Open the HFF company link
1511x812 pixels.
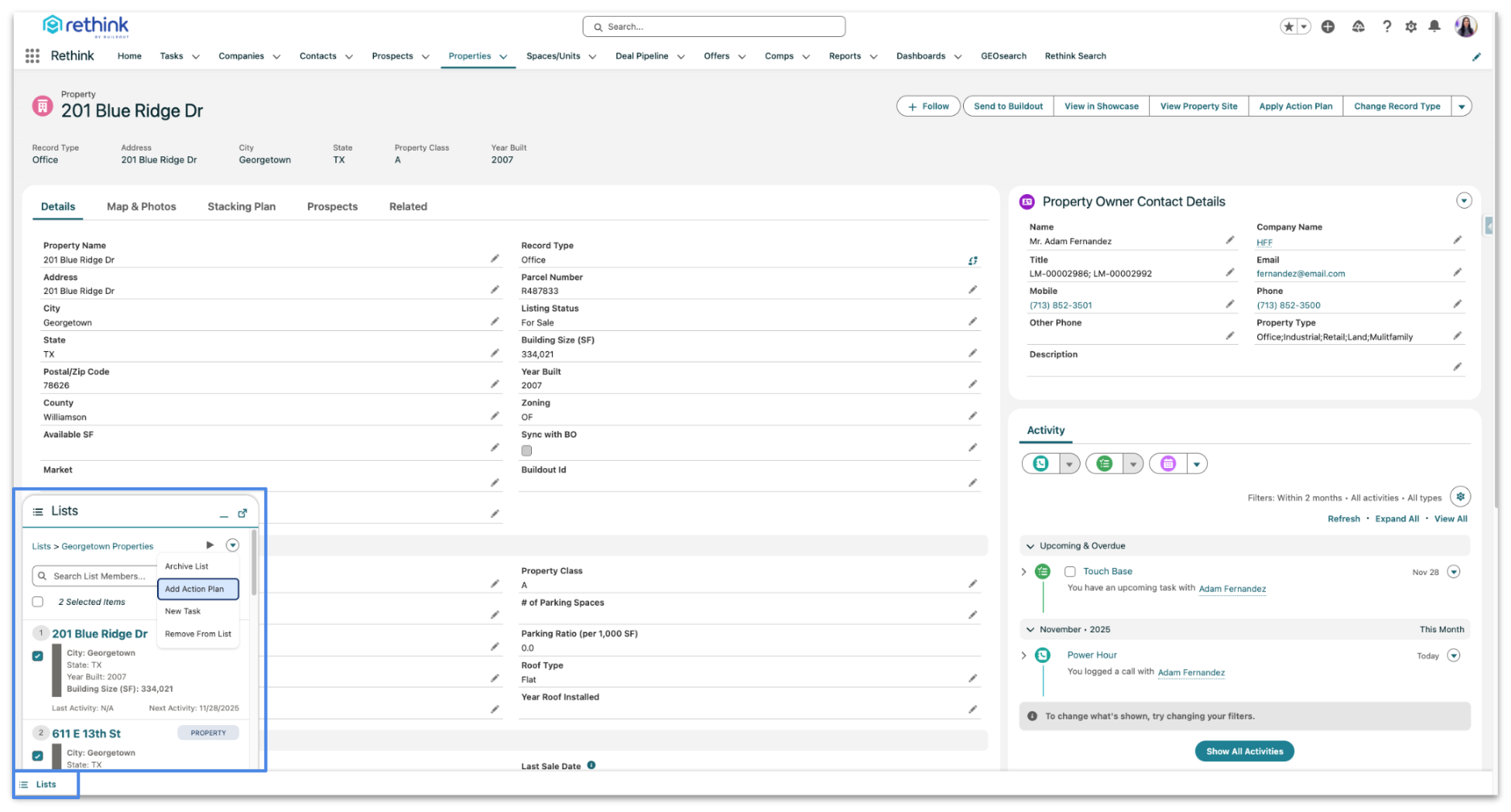coord(1264,242)
